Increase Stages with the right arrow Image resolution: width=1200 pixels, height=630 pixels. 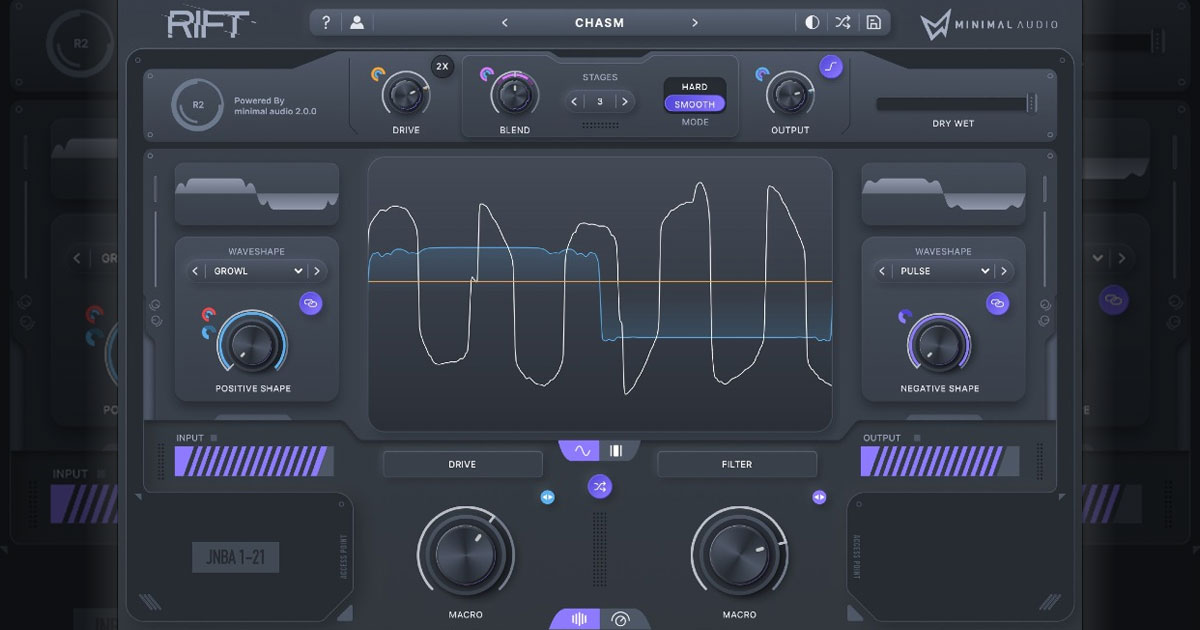pyautogui.click(x=624, y=101)
